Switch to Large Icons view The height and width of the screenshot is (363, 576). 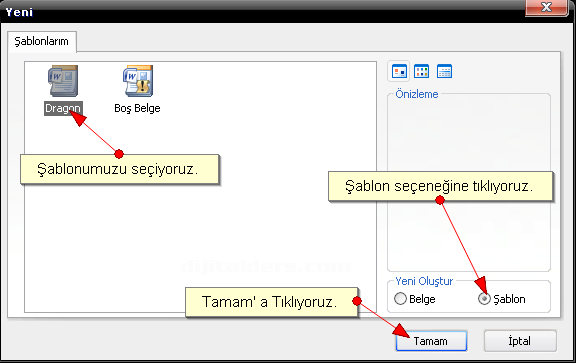[x=399, y=71]
